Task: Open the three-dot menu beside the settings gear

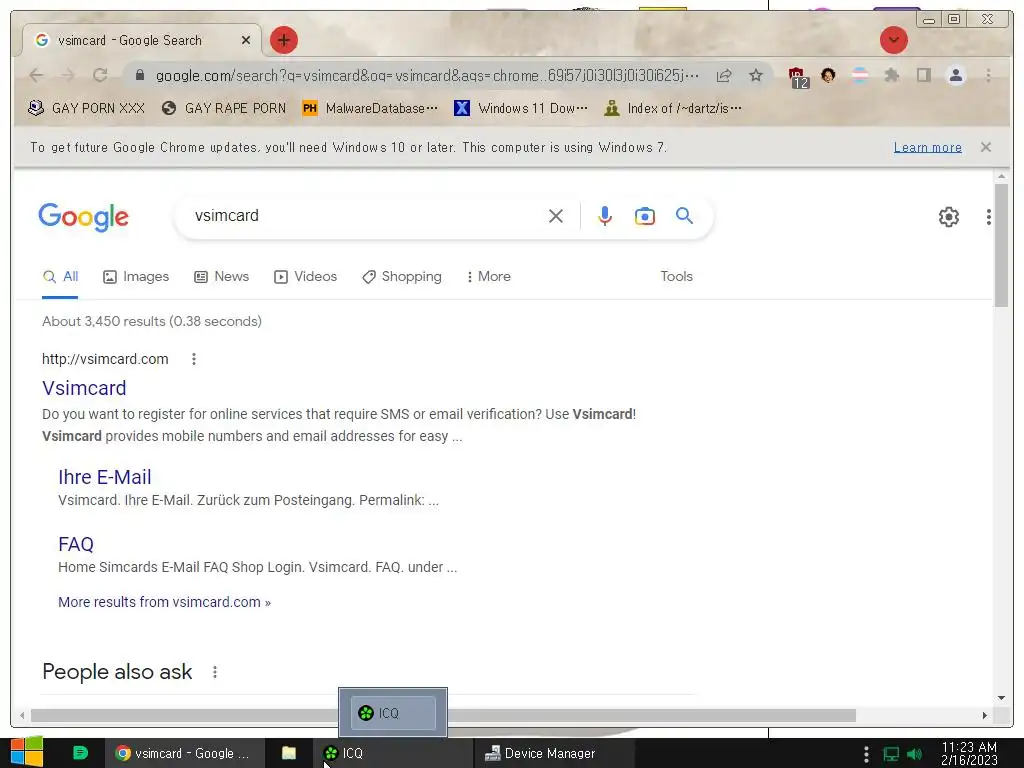Action: [x=989, y=217]
